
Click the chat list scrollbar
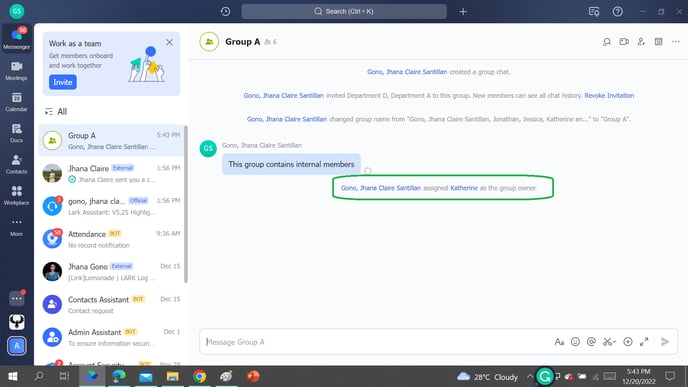pos(186,204)
